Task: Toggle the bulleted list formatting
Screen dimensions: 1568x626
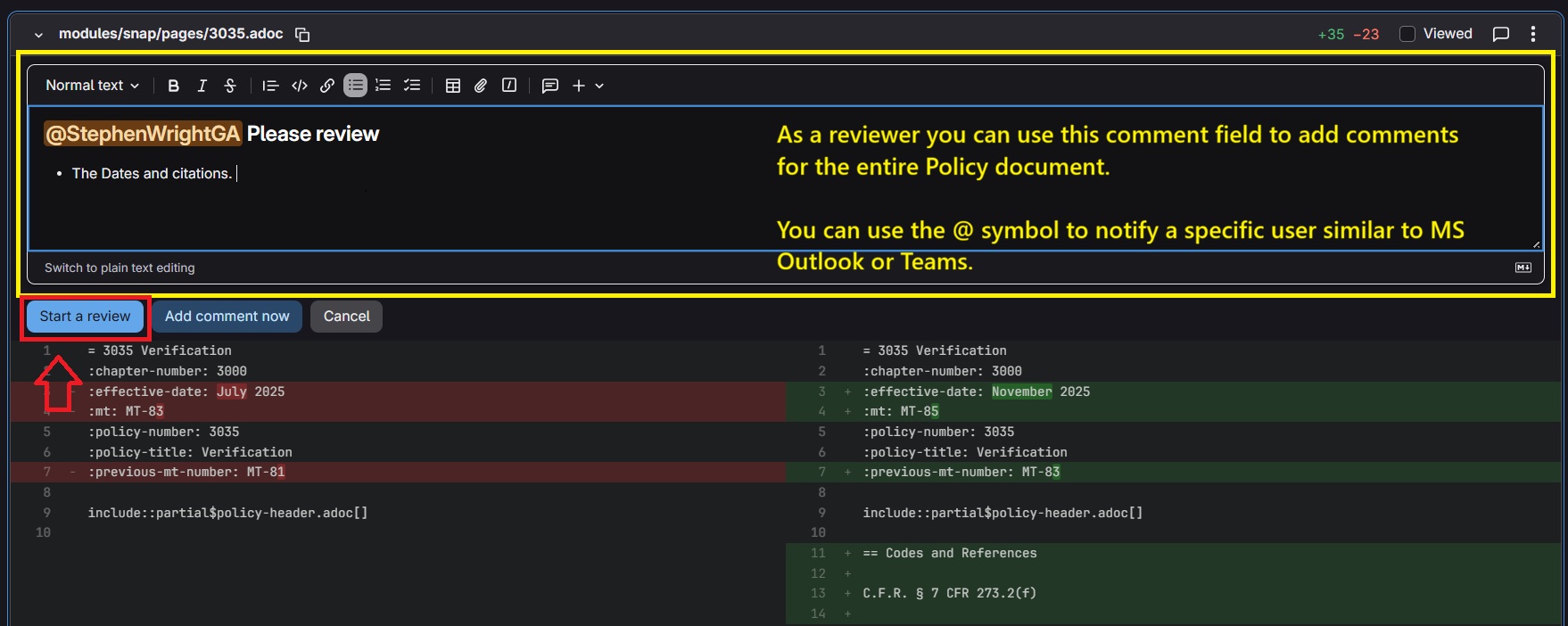Action: click(356, 86)
